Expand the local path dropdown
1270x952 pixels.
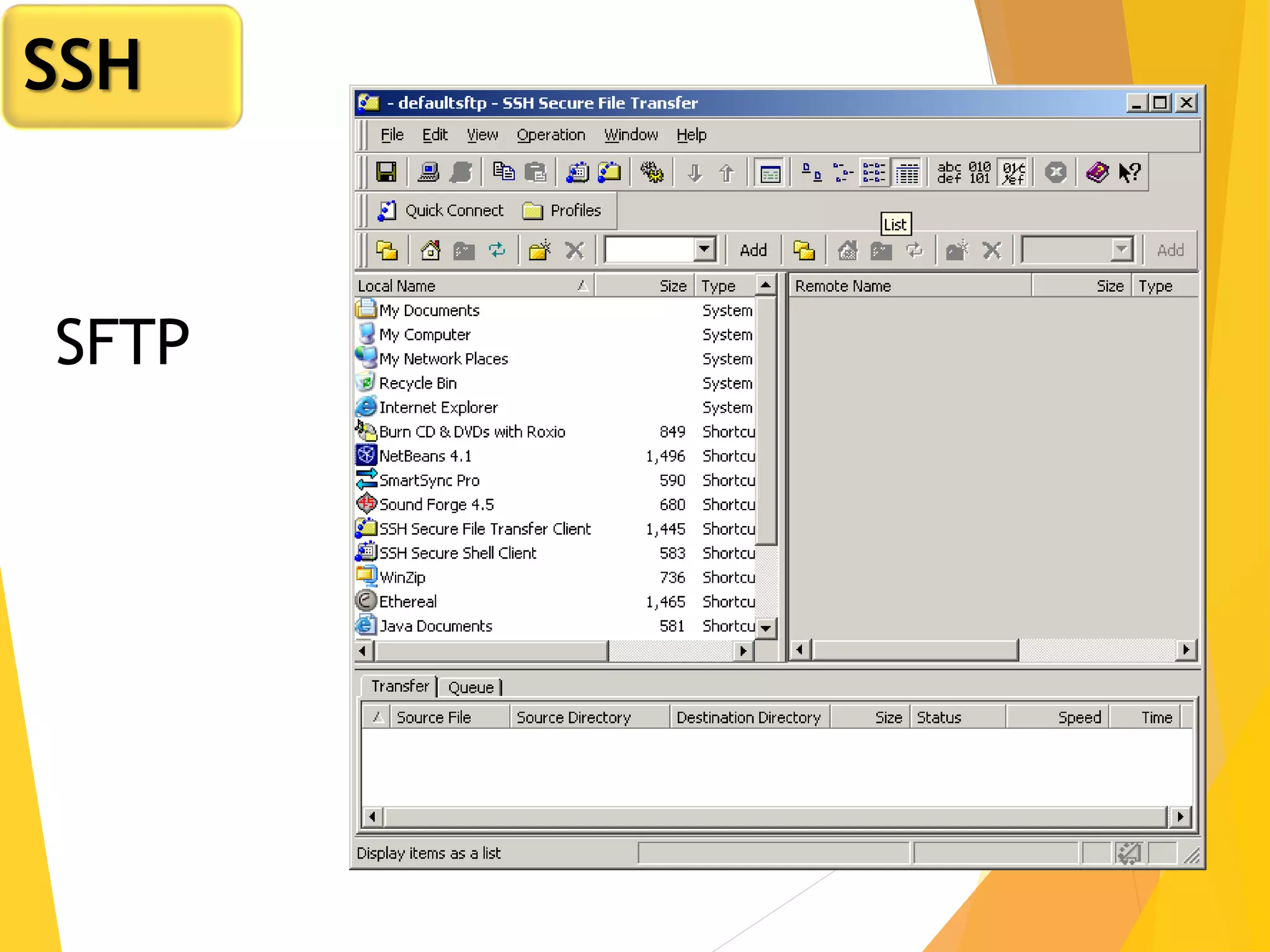click(x=704, y=250)
